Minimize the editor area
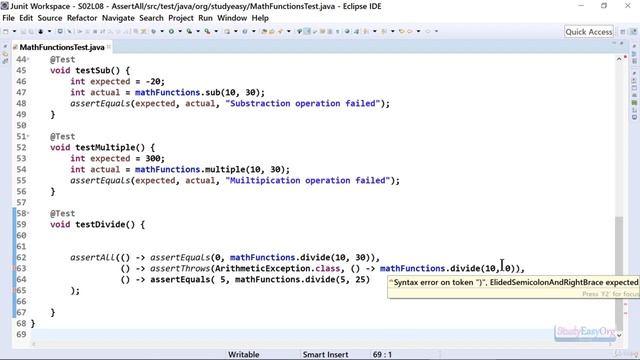Image resolution: width=640 pixels, height=360 pixels. coord(614,43)
